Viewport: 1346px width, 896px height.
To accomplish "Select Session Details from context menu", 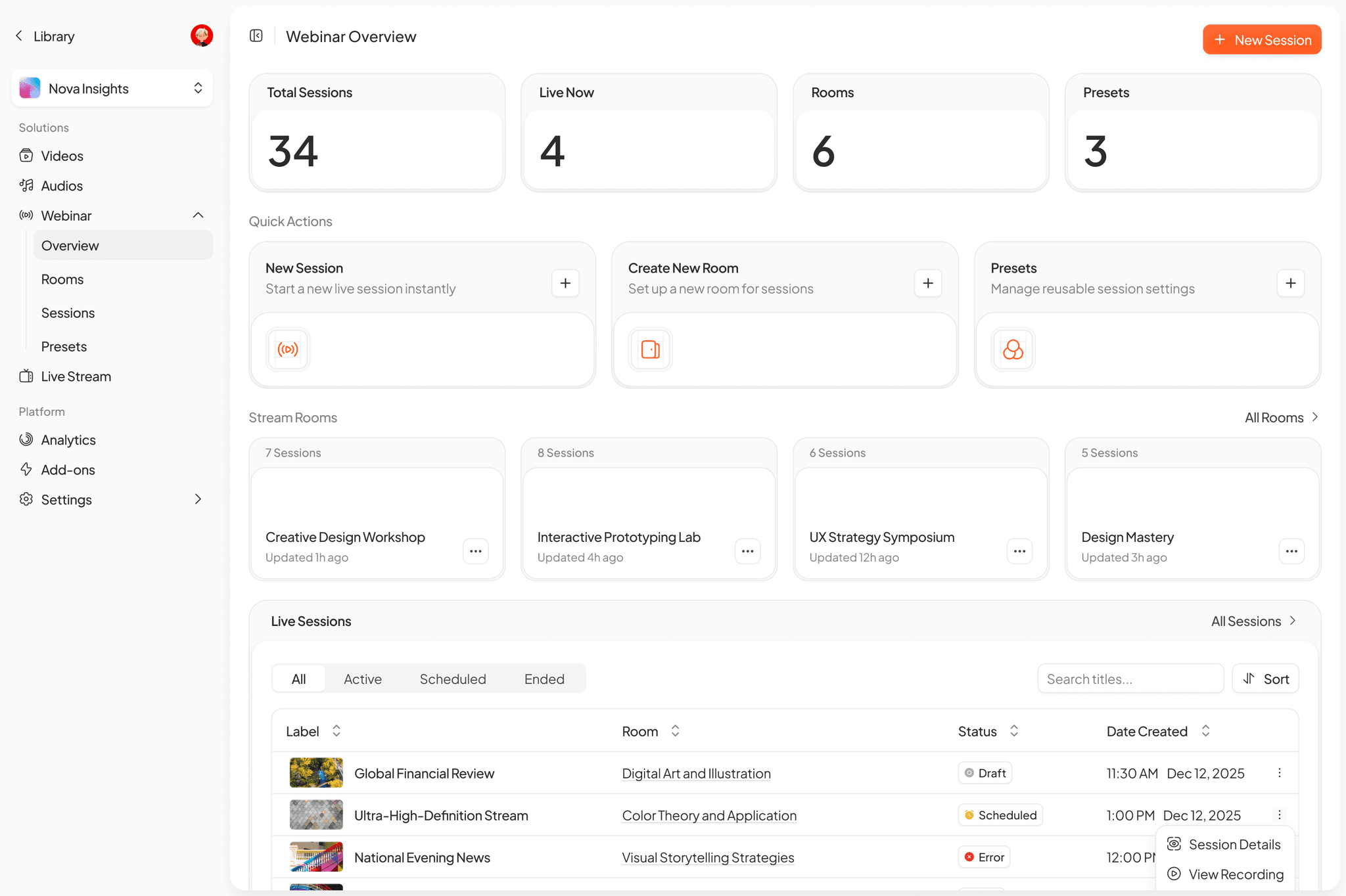I will [x=1225, y=845].
